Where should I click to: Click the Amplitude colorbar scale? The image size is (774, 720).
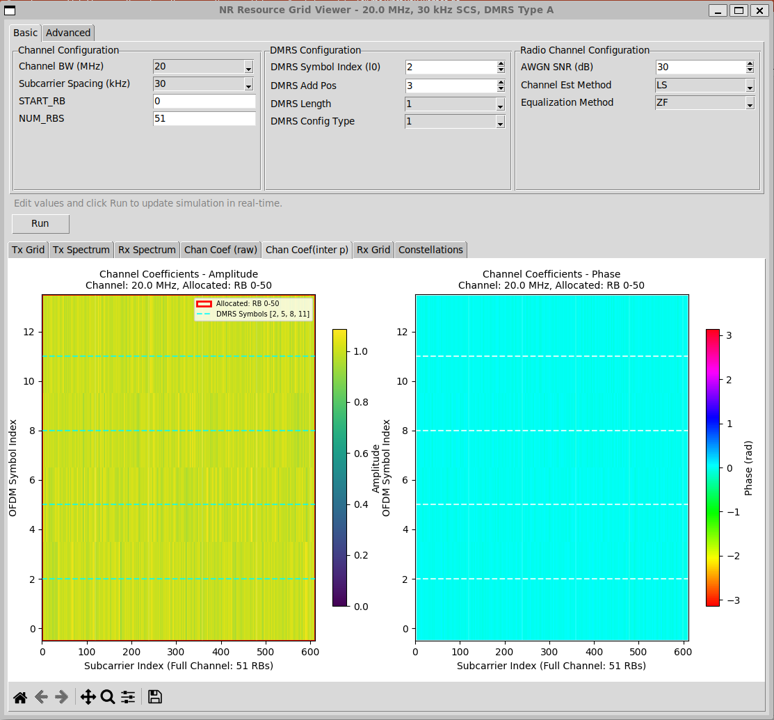340,467
